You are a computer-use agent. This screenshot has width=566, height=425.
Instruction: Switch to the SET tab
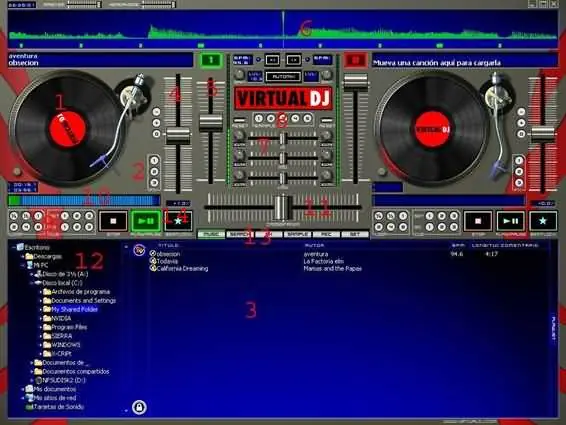[355, 234]
